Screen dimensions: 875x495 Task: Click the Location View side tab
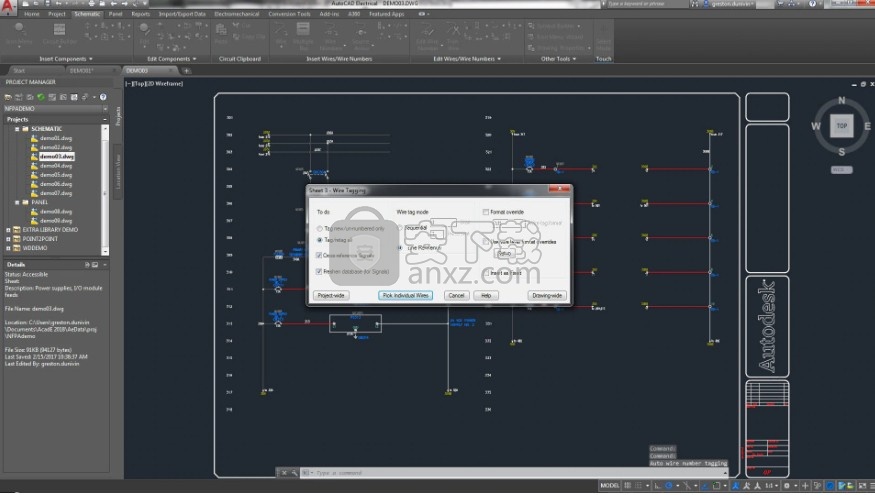point(118,171)
